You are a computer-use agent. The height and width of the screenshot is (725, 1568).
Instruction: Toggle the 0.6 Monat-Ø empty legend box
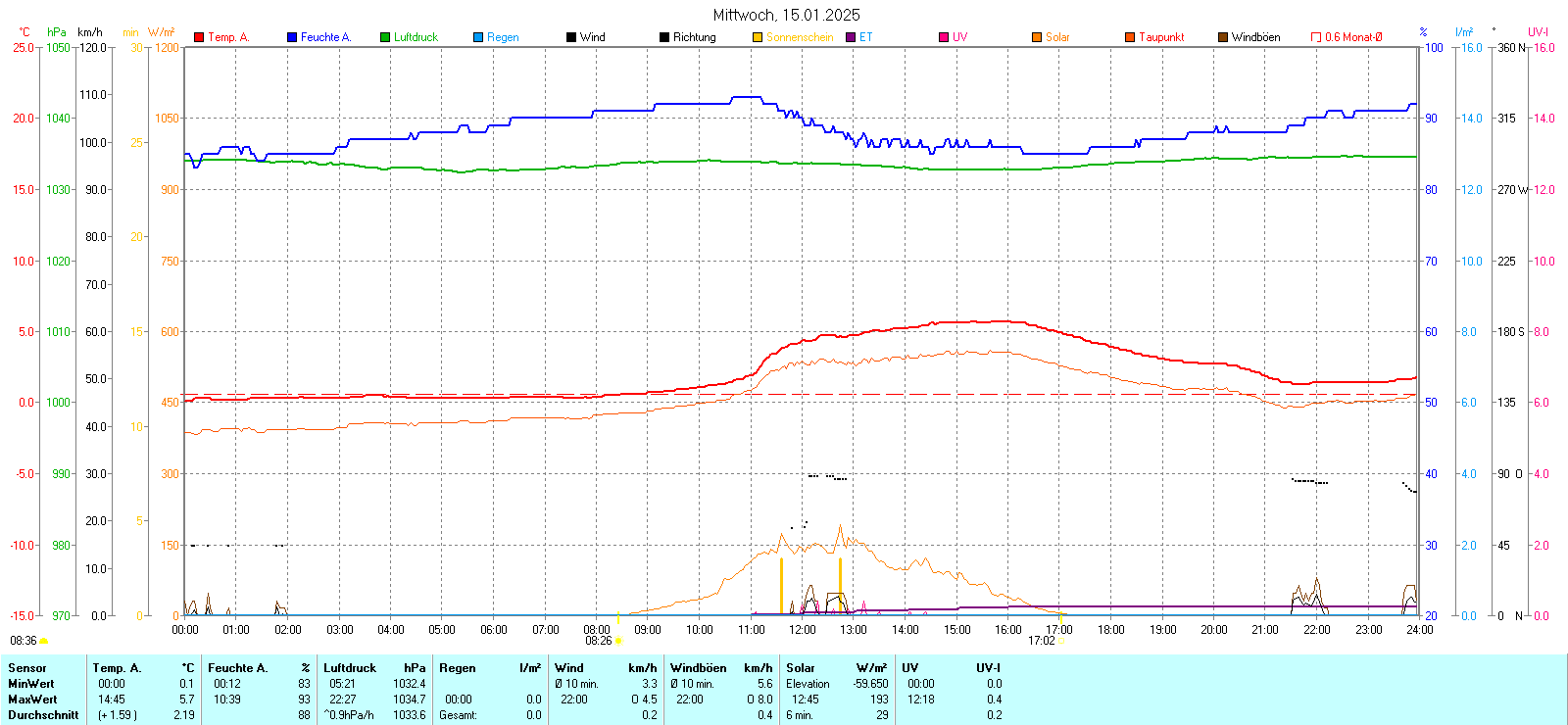1316,37
